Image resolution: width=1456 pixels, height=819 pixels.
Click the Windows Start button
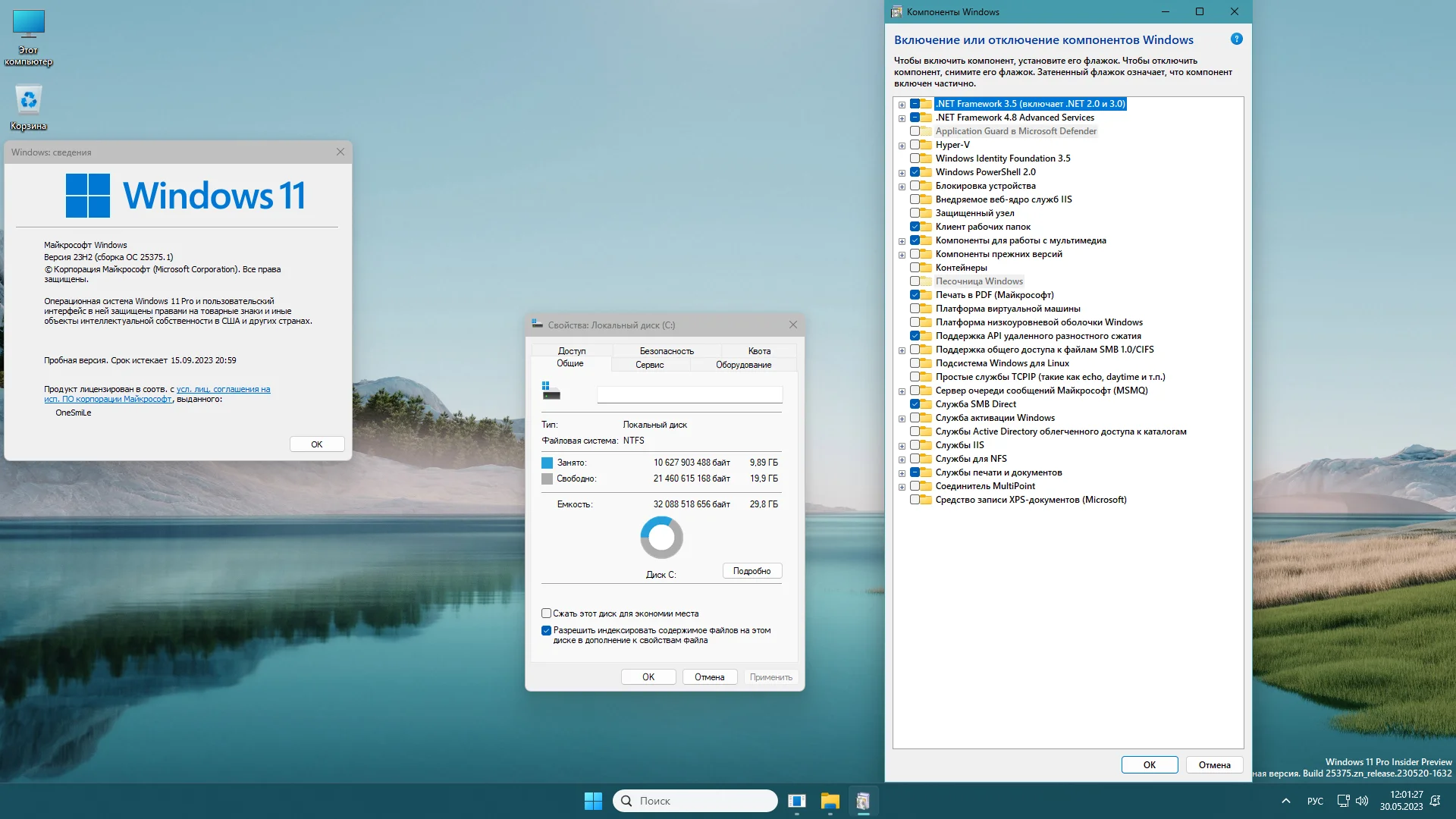(x=593, y=801)
